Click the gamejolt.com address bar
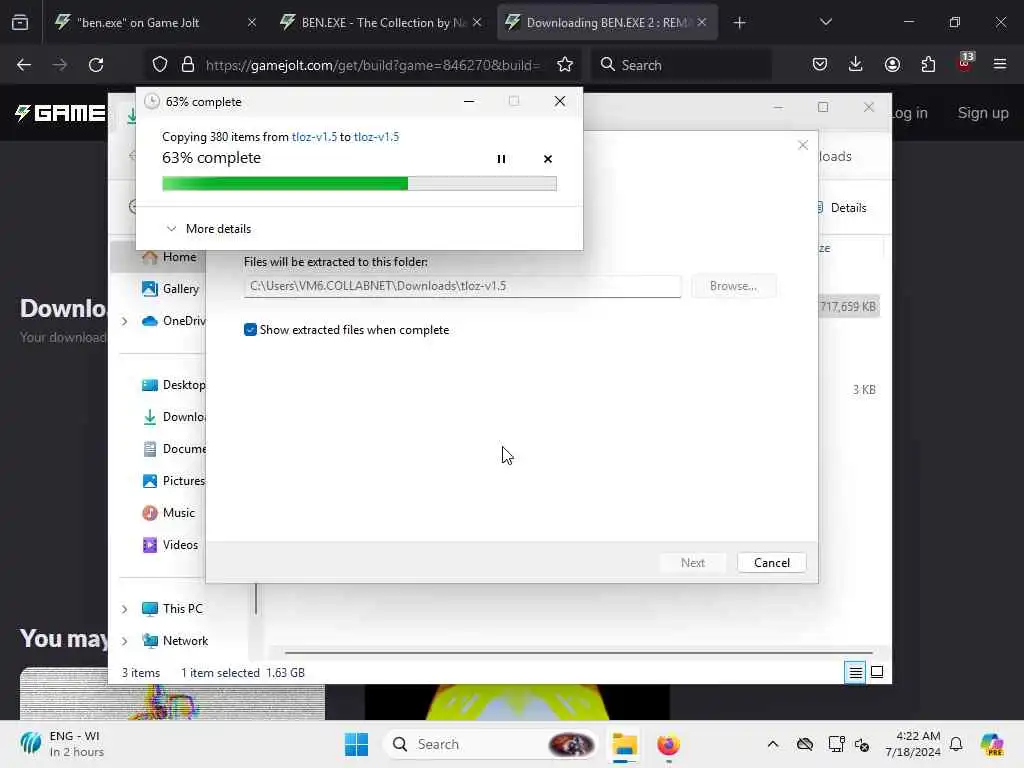1024x768 pixels. click(372, 65)
